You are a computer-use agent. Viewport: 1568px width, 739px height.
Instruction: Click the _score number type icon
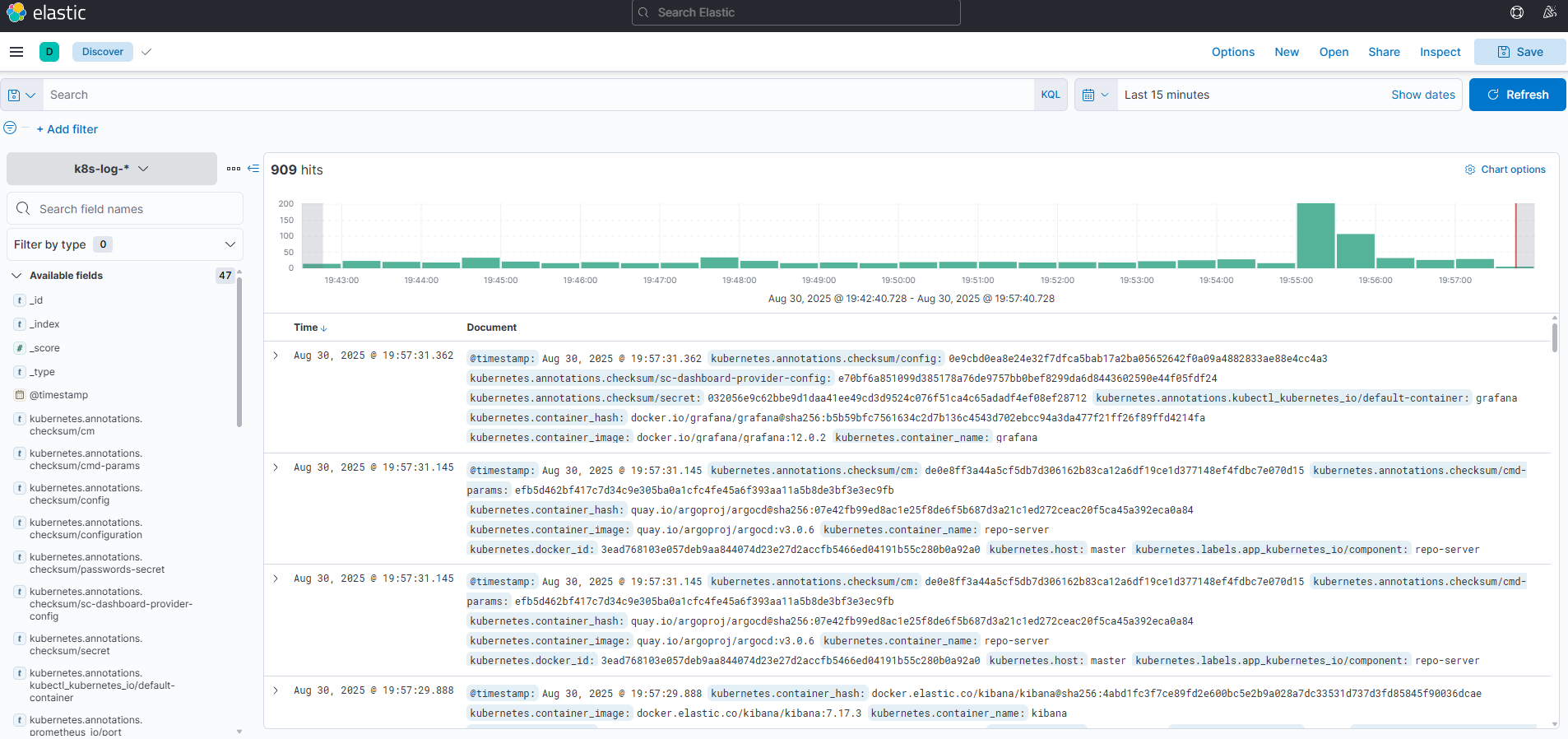[x=20, y=348]
